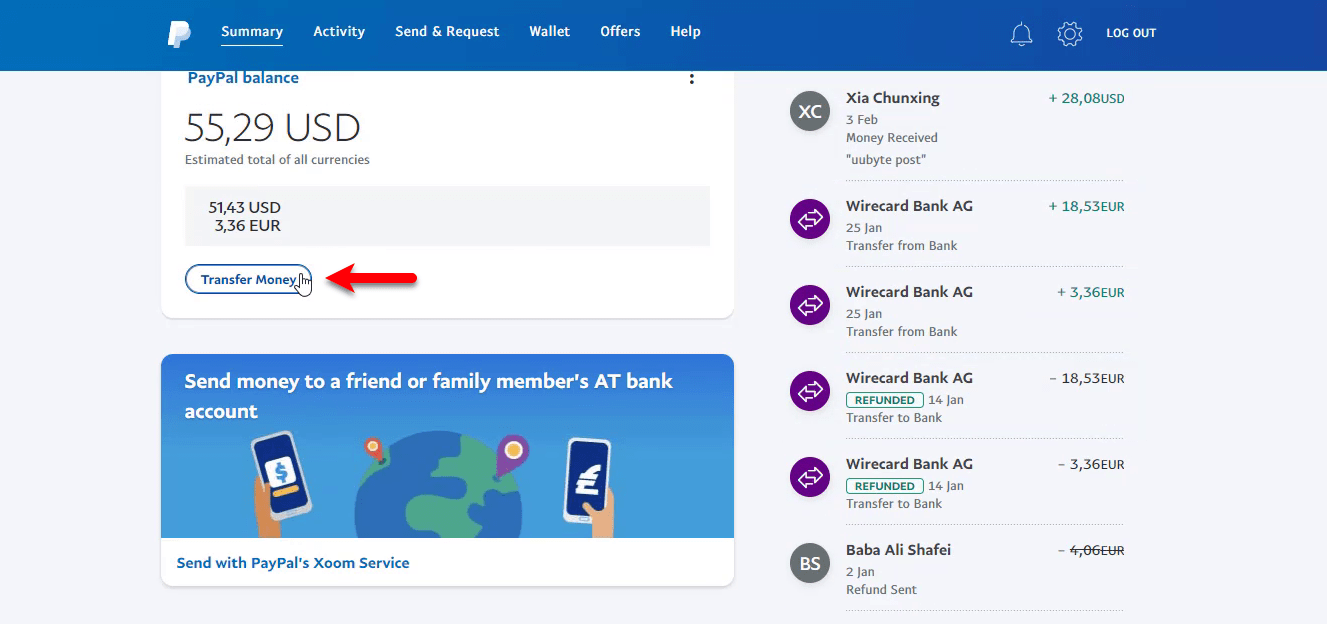Open the Help tab
This screenshot has height=624, width=1327.
685,32
